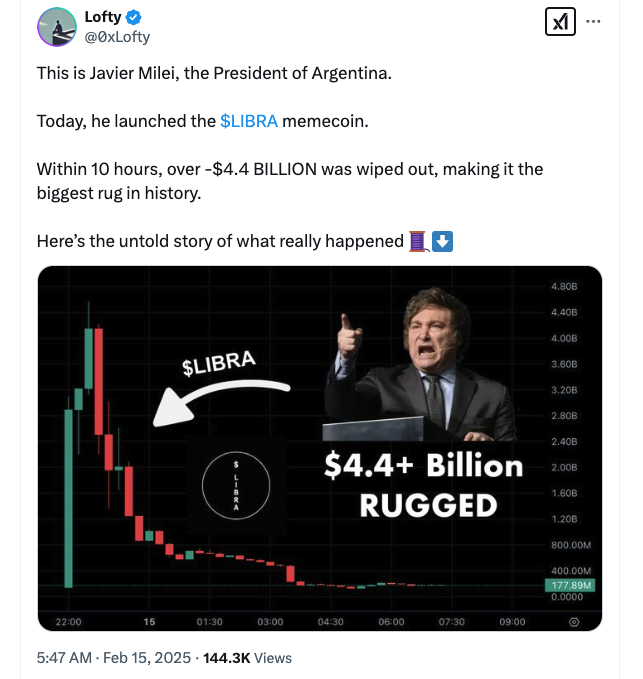Click the circular LIBRA coin logo
Image resolution: width=643 pixels, height=679 pixels.
(236, 484)
